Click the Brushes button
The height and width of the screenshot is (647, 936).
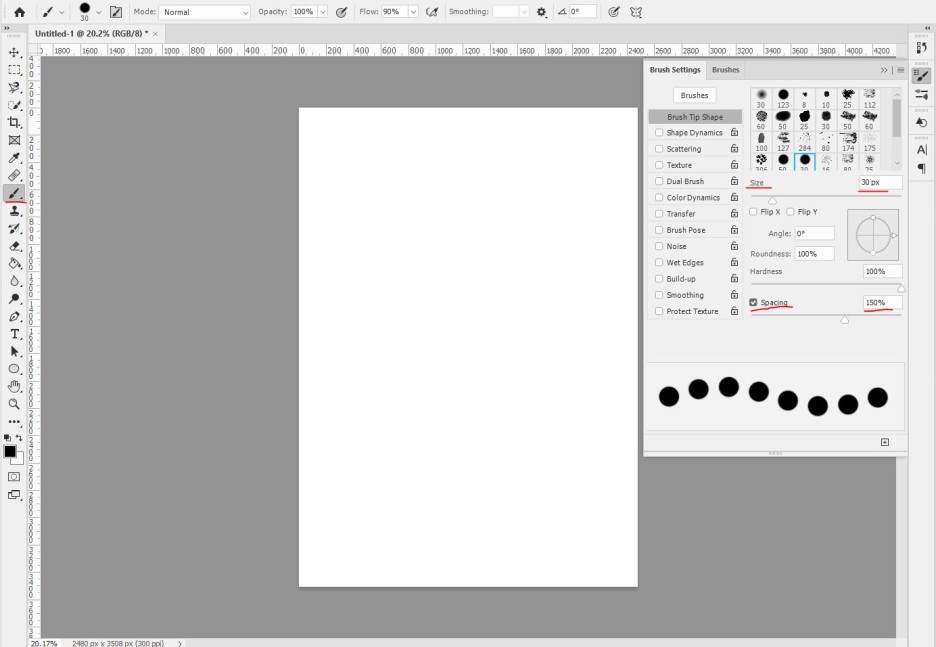coord(694,95)
